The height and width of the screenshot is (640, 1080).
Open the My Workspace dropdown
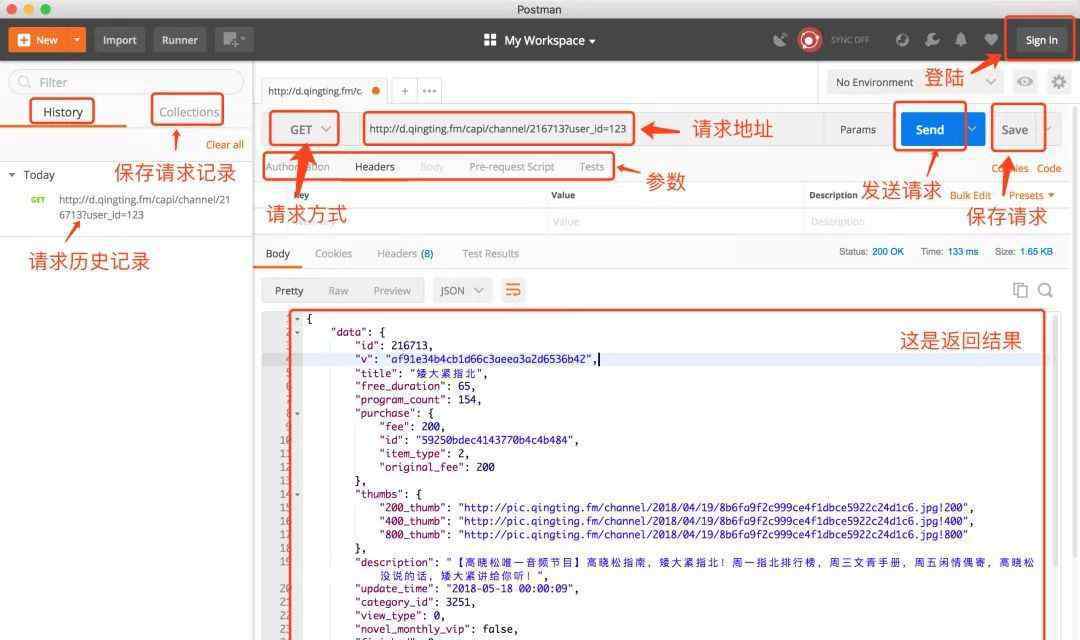(x=550, y=41)
